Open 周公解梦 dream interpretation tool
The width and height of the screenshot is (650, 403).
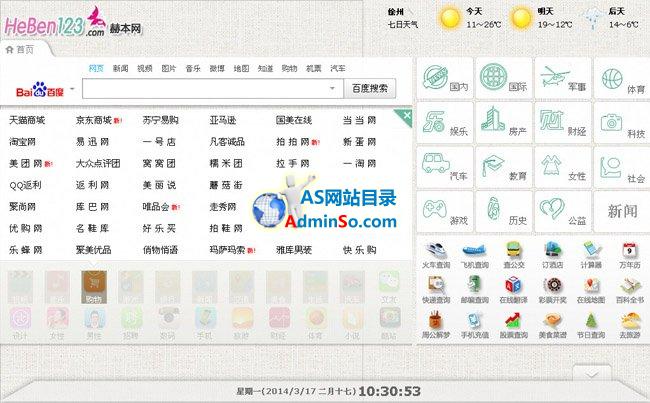tap(436, 325)
